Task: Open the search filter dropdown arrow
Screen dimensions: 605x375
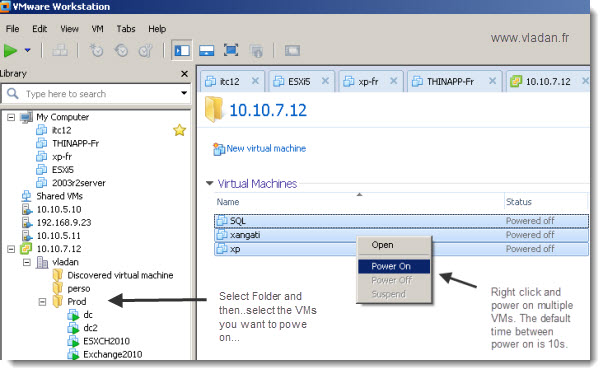Action: [x=184, y=93]
